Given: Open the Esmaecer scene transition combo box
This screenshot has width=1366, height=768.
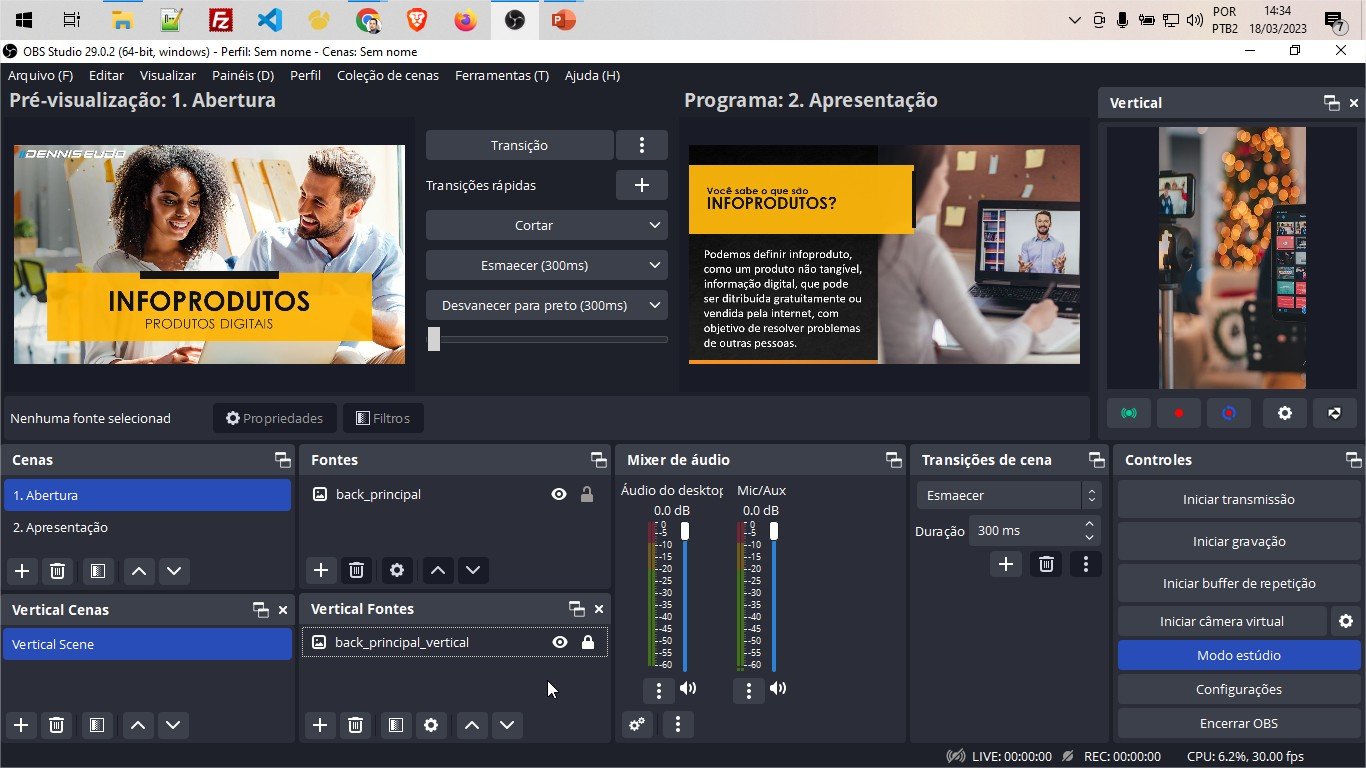Looking at the screenshot, I should pyautogui.click(x=1008, y=495).
